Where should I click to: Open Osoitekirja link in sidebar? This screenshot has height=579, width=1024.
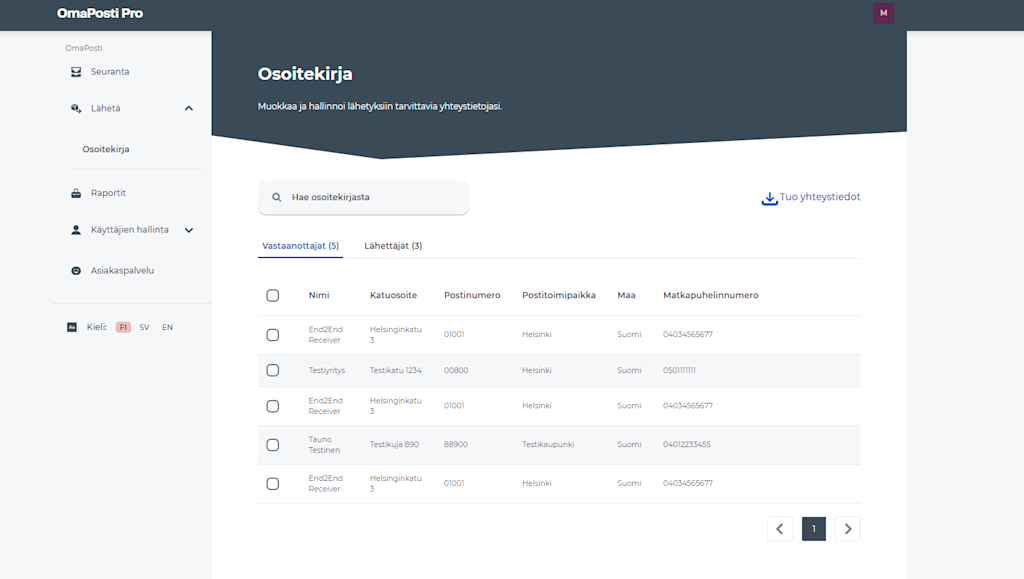(106, 149)
